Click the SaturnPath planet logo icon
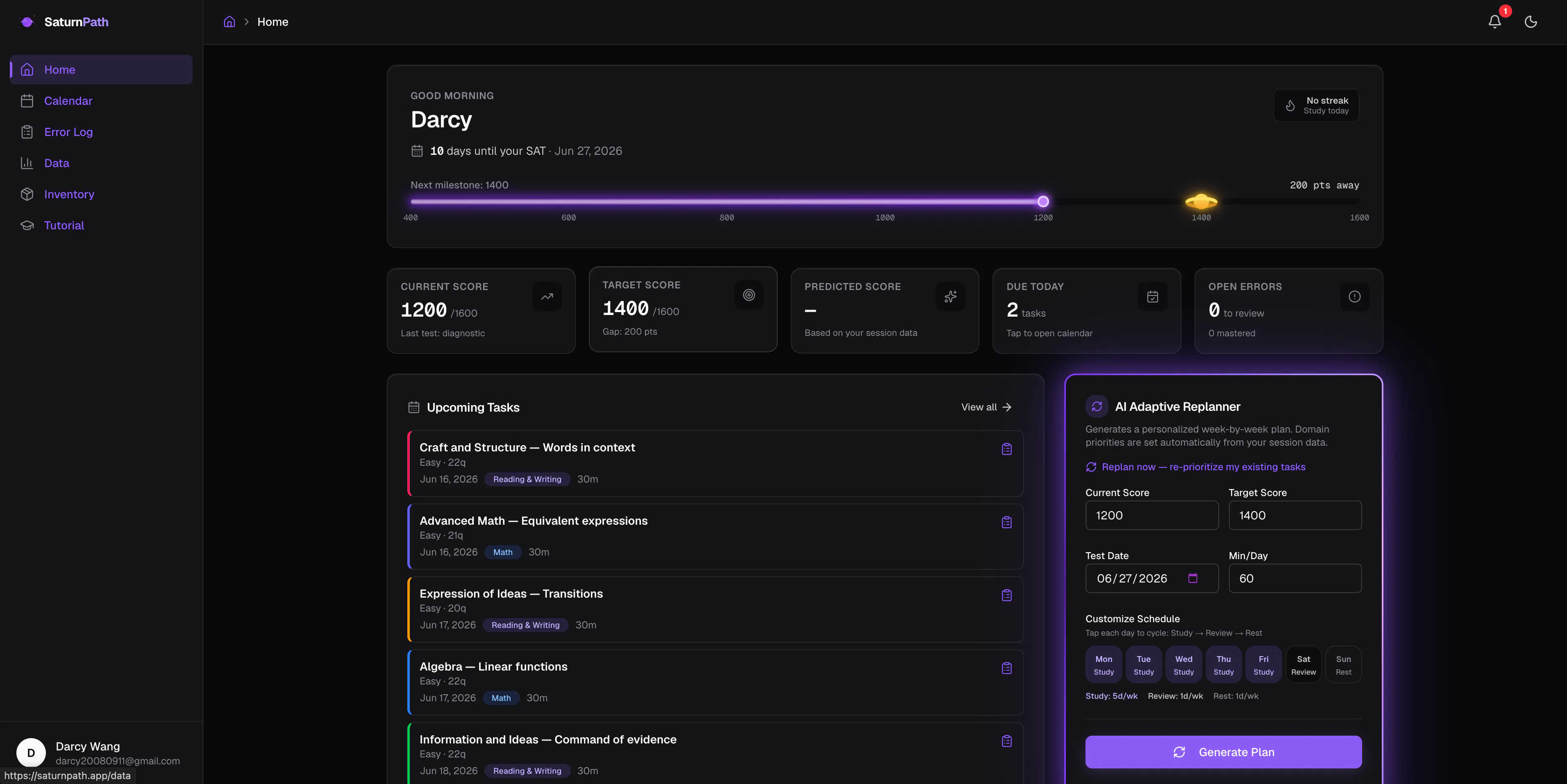1567x784 pixels. point(27,22)
